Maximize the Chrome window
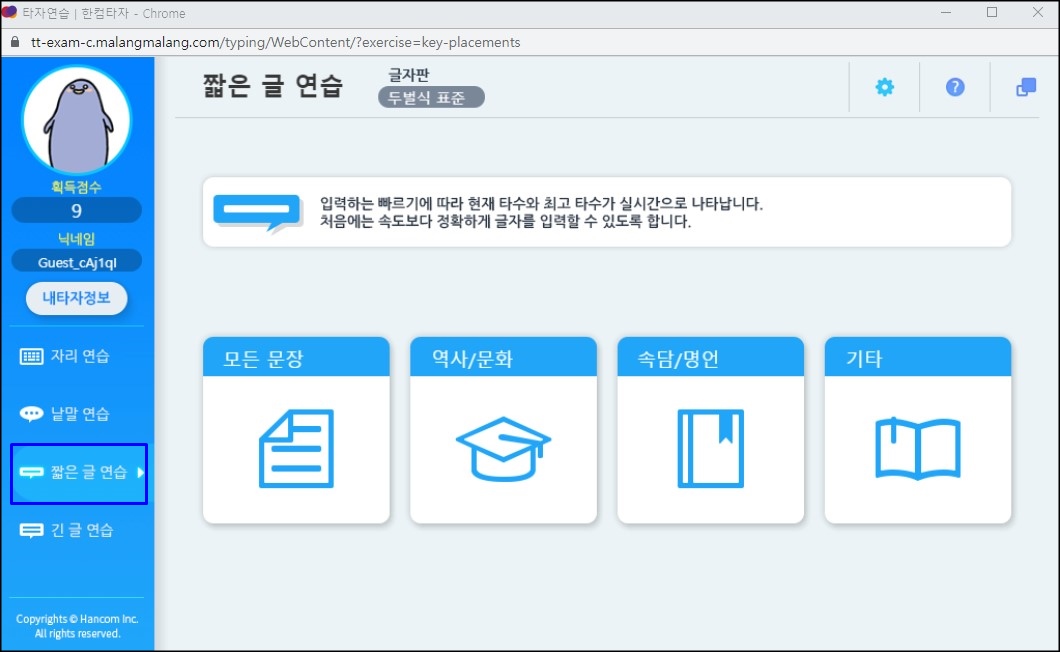 pos(992,13)
